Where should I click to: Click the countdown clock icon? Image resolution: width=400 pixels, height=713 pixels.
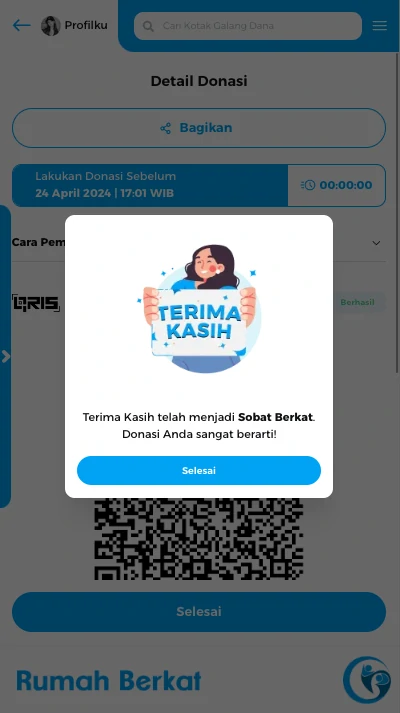(308, 185)
